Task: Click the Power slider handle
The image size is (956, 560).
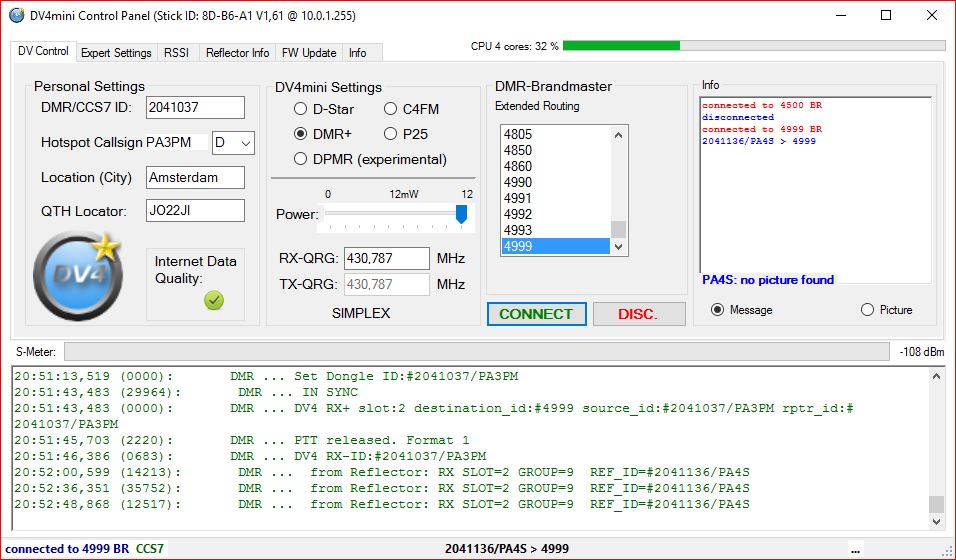Action: 462,214
